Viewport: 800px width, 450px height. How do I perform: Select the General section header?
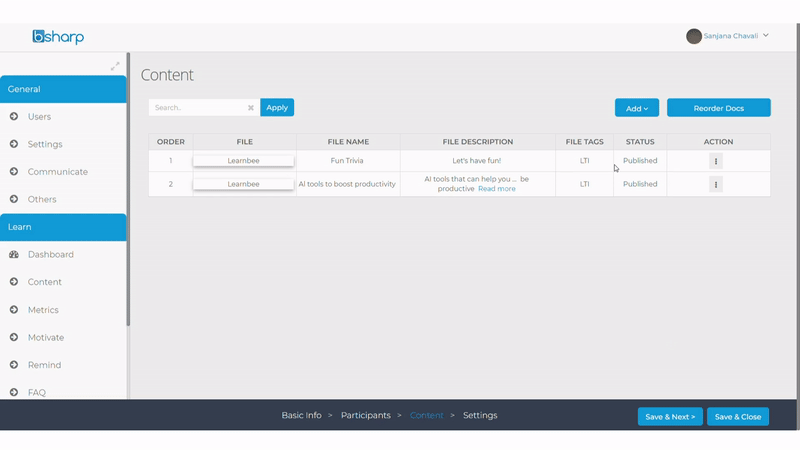tap(63, 89)
